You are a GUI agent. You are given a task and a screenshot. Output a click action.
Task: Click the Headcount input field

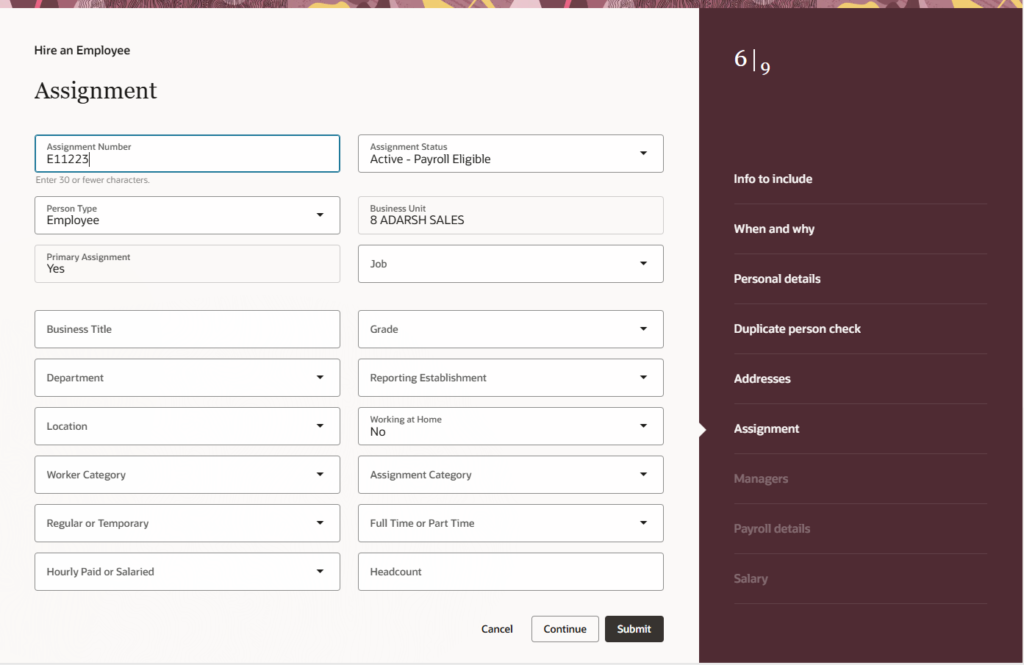pos(511,572)
